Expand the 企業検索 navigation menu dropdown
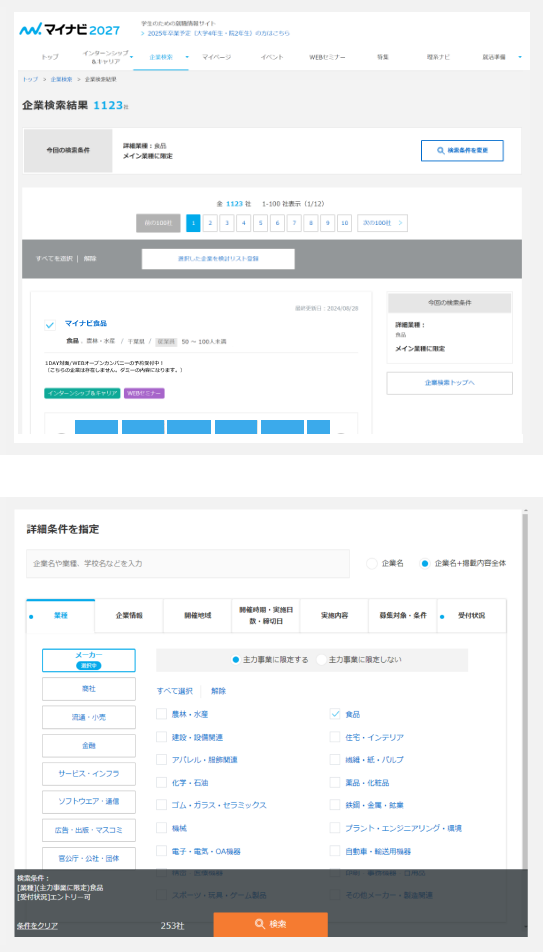 pos(189,57)
